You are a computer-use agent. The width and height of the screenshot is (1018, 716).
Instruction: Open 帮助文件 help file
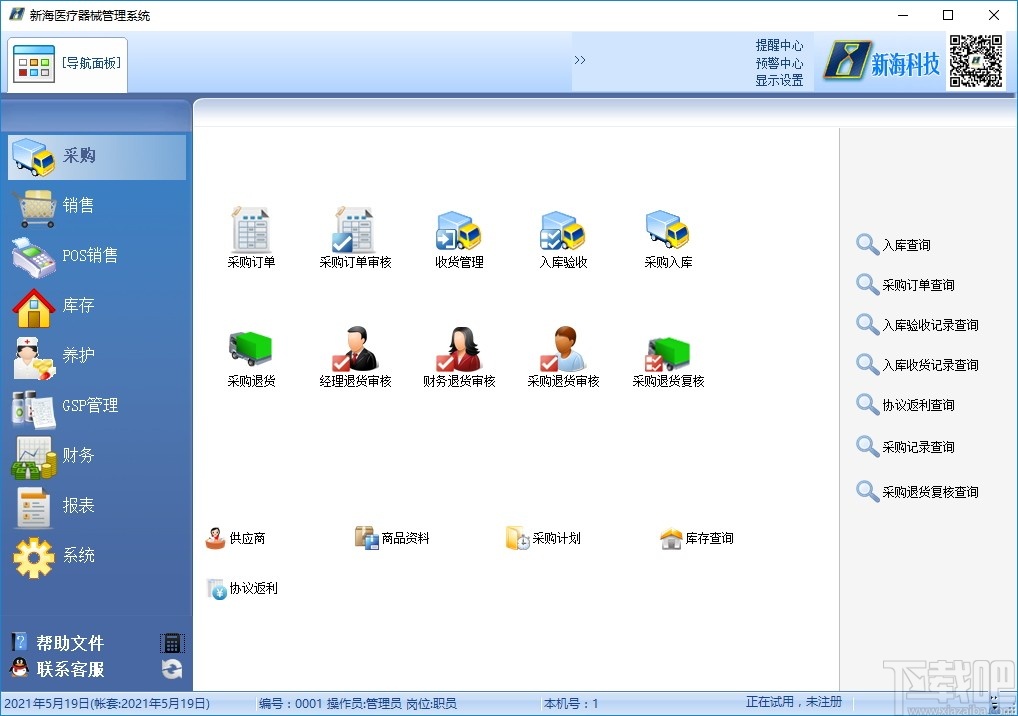(58, 643)
